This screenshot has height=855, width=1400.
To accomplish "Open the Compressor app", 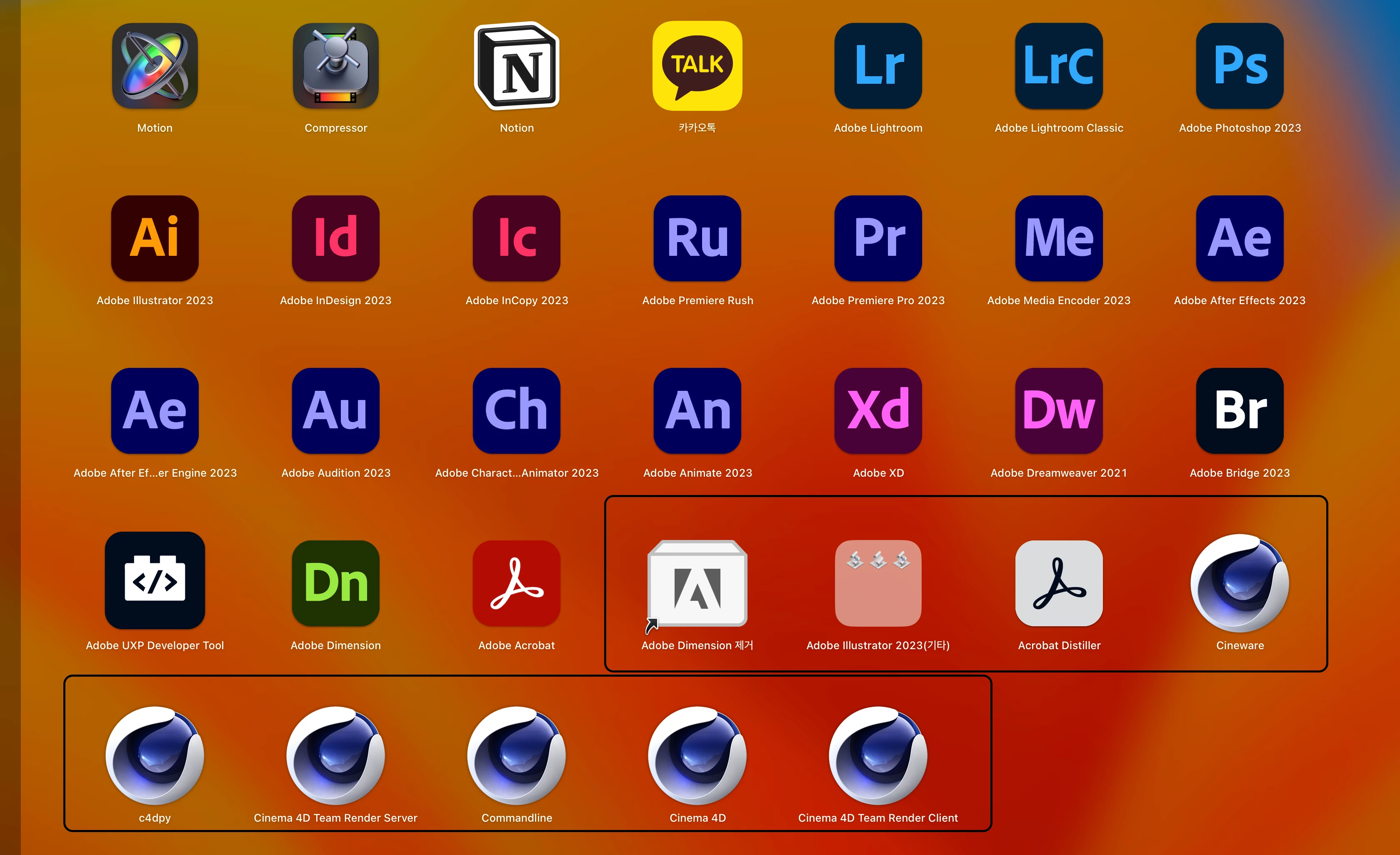I will pos(336,67).
